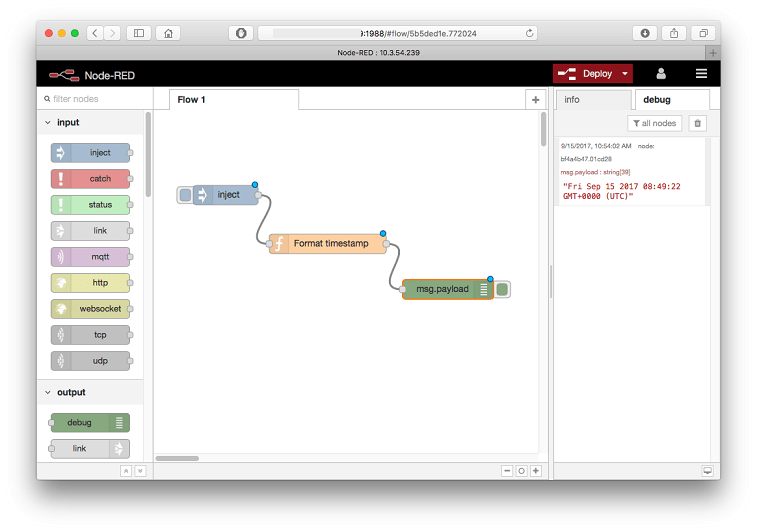The image size is (757, 532).
Task: Select the msg.payload debug node
Action: coord(448,289)
